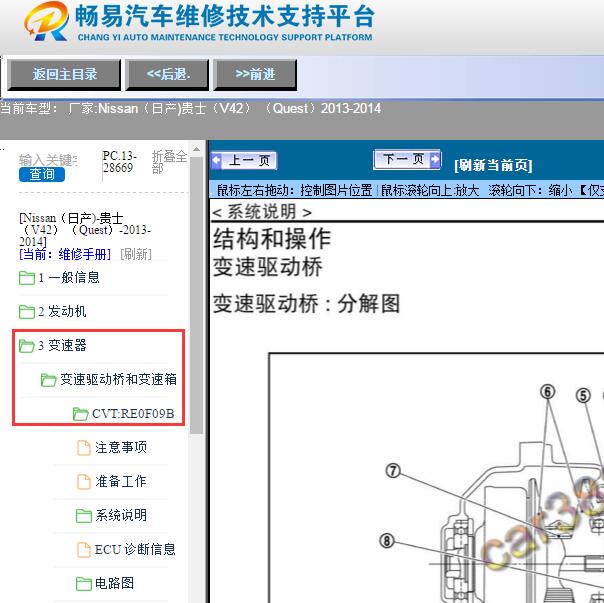Open the ECU 诊断信息 page
Screen dimensions: 604x603
pos(135,549)
